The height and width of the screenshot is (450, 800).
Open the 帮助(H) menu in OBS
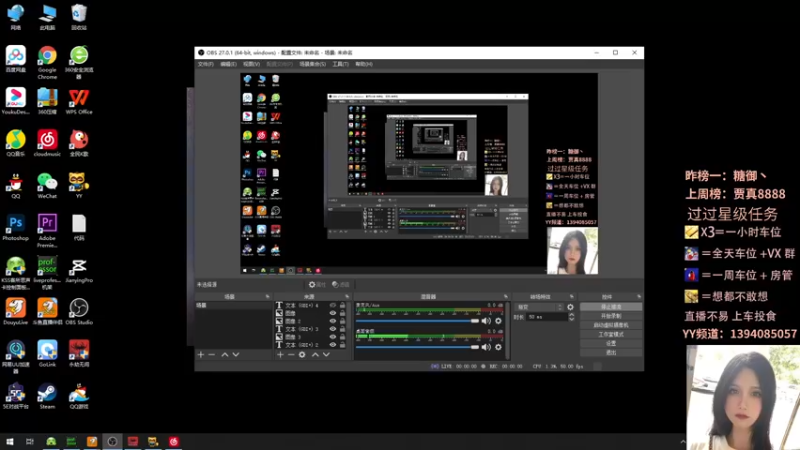tap(364, 64)
